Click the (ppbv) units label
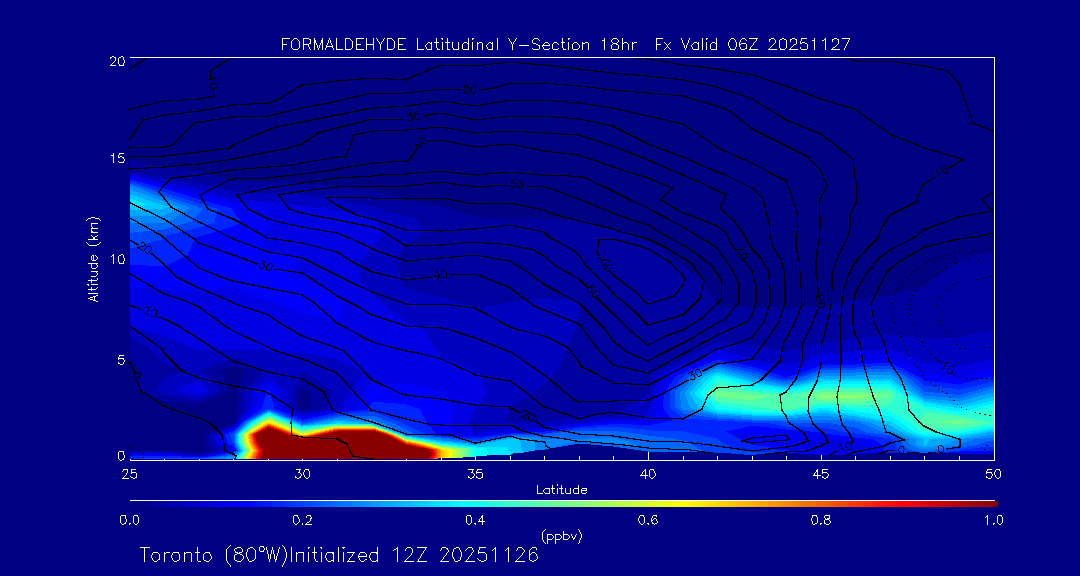 coord(561,536)
